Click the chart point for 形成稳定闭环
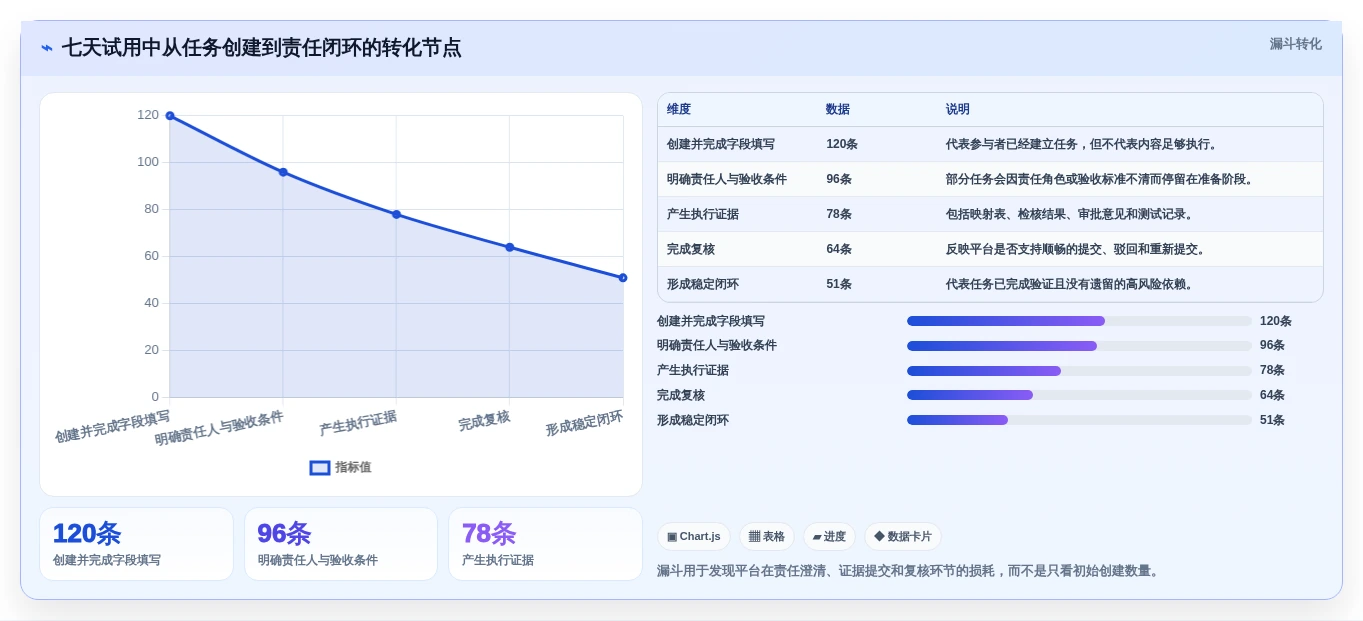 coord(623,278)
